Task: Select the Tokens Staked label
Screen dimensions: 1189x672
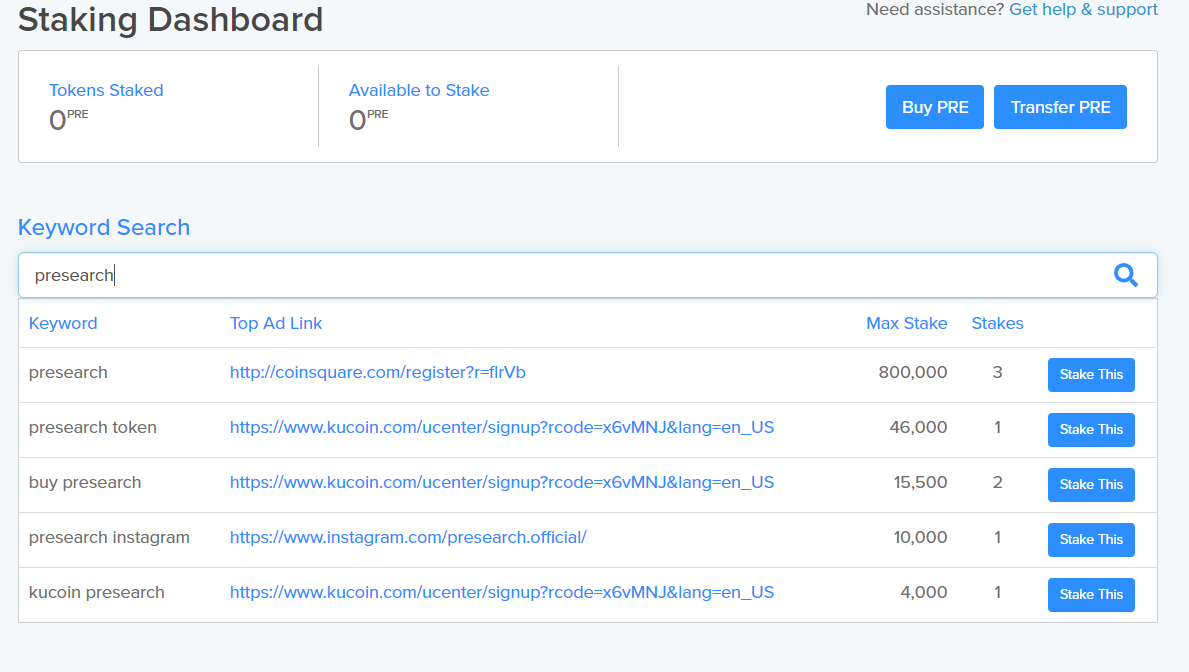Action: click(106, 90)
